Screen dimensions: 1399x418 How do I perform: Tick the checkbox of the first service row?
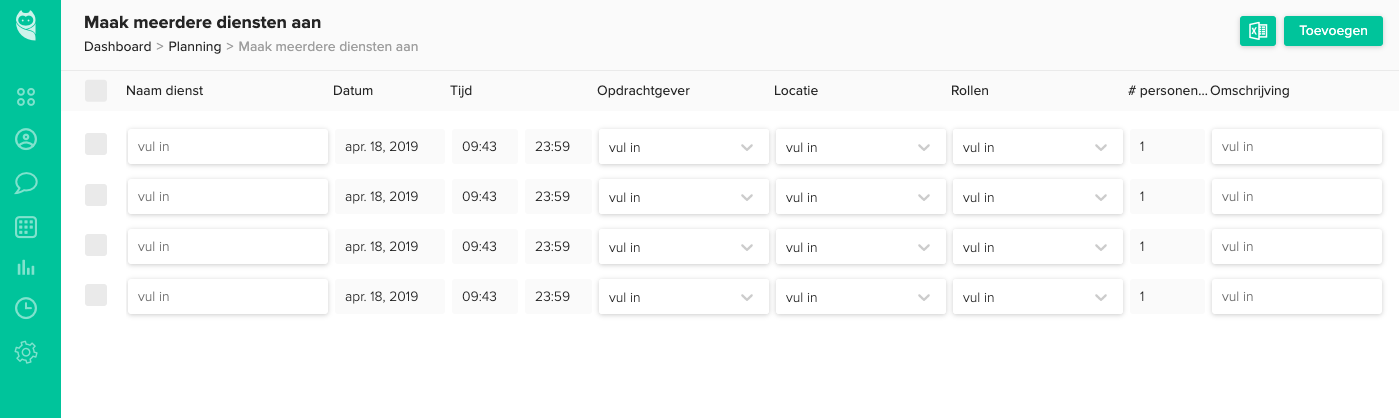point(96,144)
